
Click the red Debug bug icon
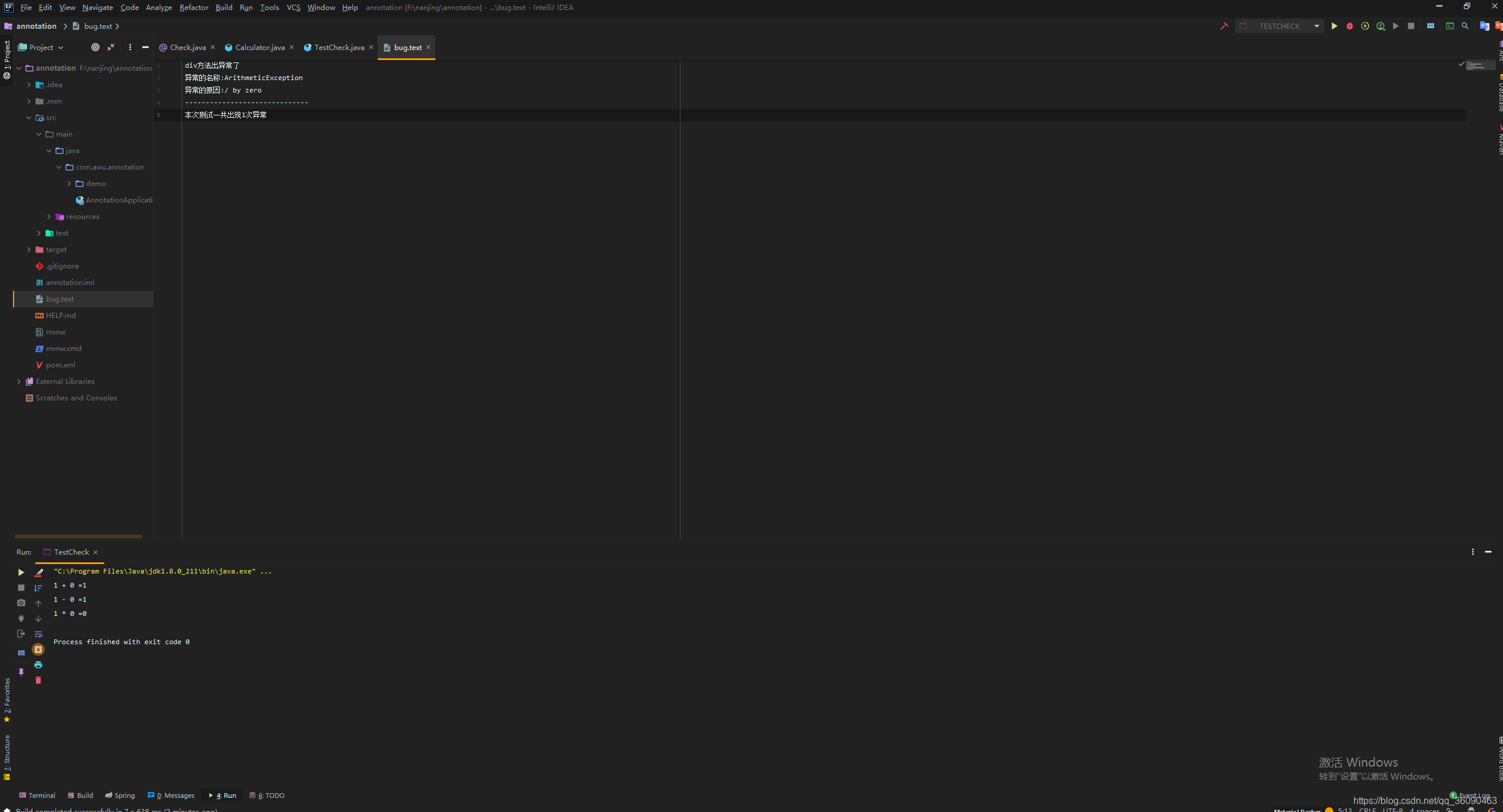[1349, 26]
